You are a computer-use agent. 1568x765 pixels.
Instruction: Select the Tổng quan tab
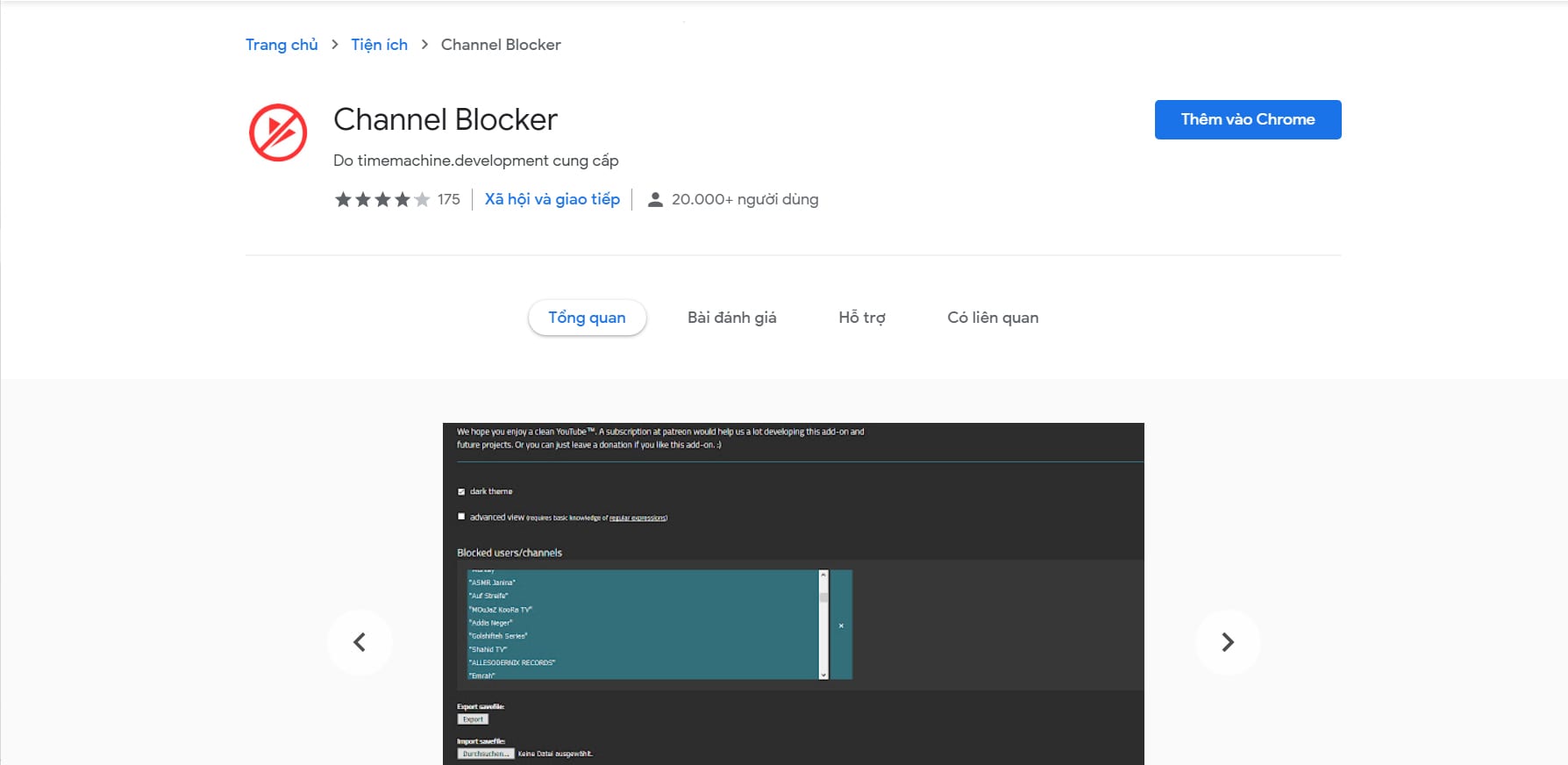[x=587, y=318]
